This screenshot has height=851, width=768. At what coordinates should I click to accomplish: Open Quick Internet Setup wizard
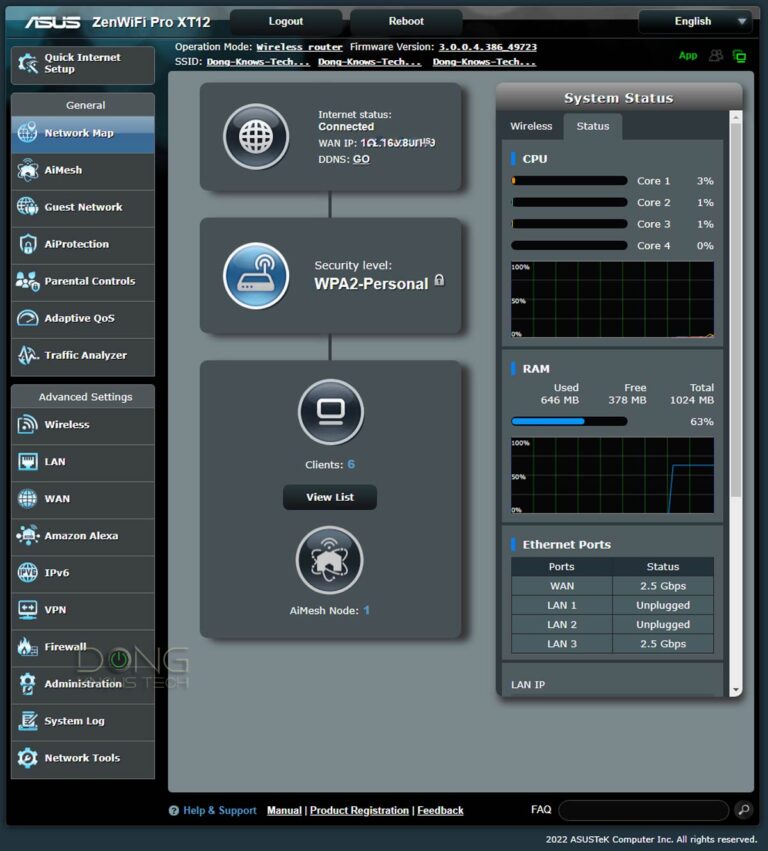[x=83, y=64]
